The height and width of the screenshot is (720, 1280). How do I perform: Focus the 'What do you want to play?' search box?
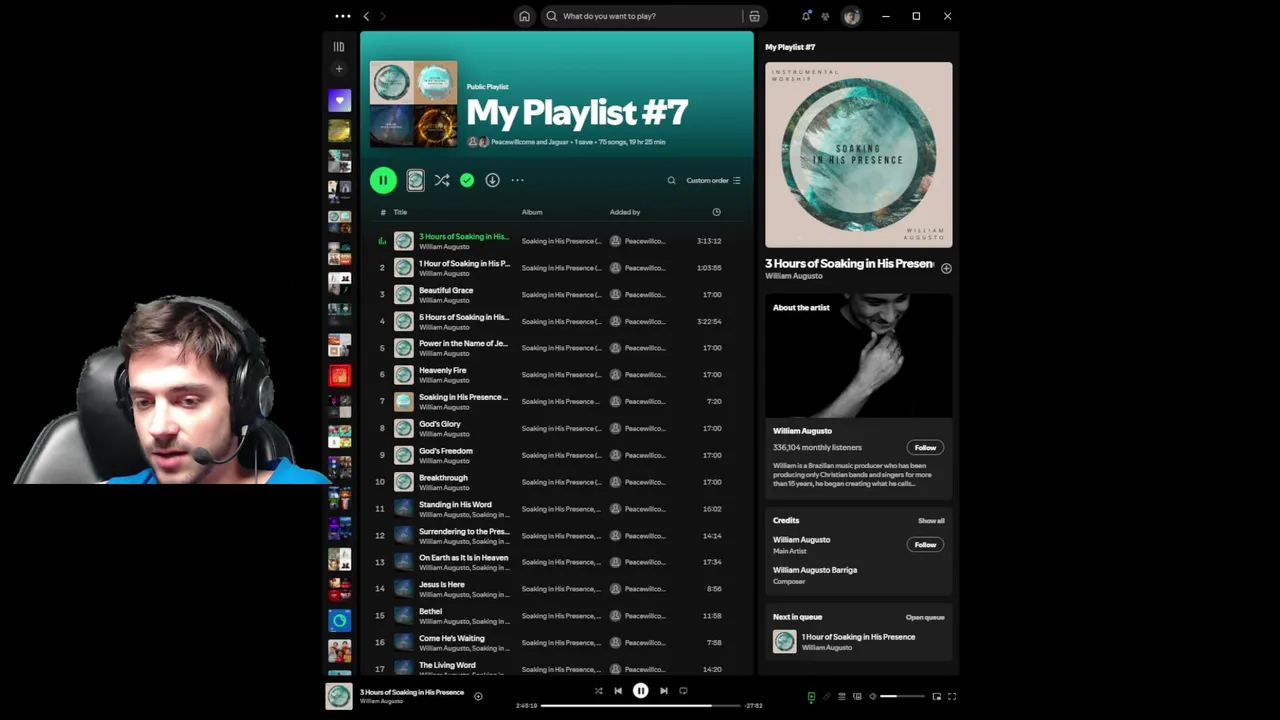pyautogui.click(x=645, y=16)
